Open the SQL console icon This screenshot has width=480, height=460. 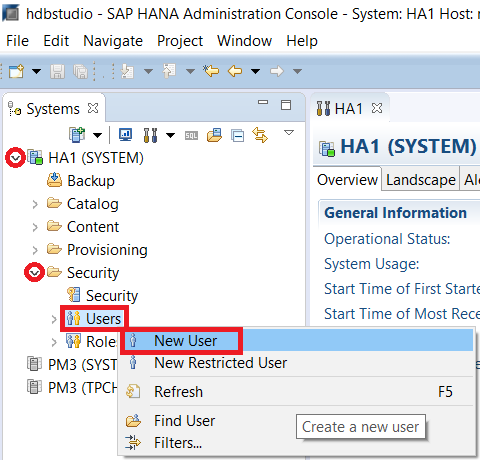pyautogui.click(x=191, y=135)
